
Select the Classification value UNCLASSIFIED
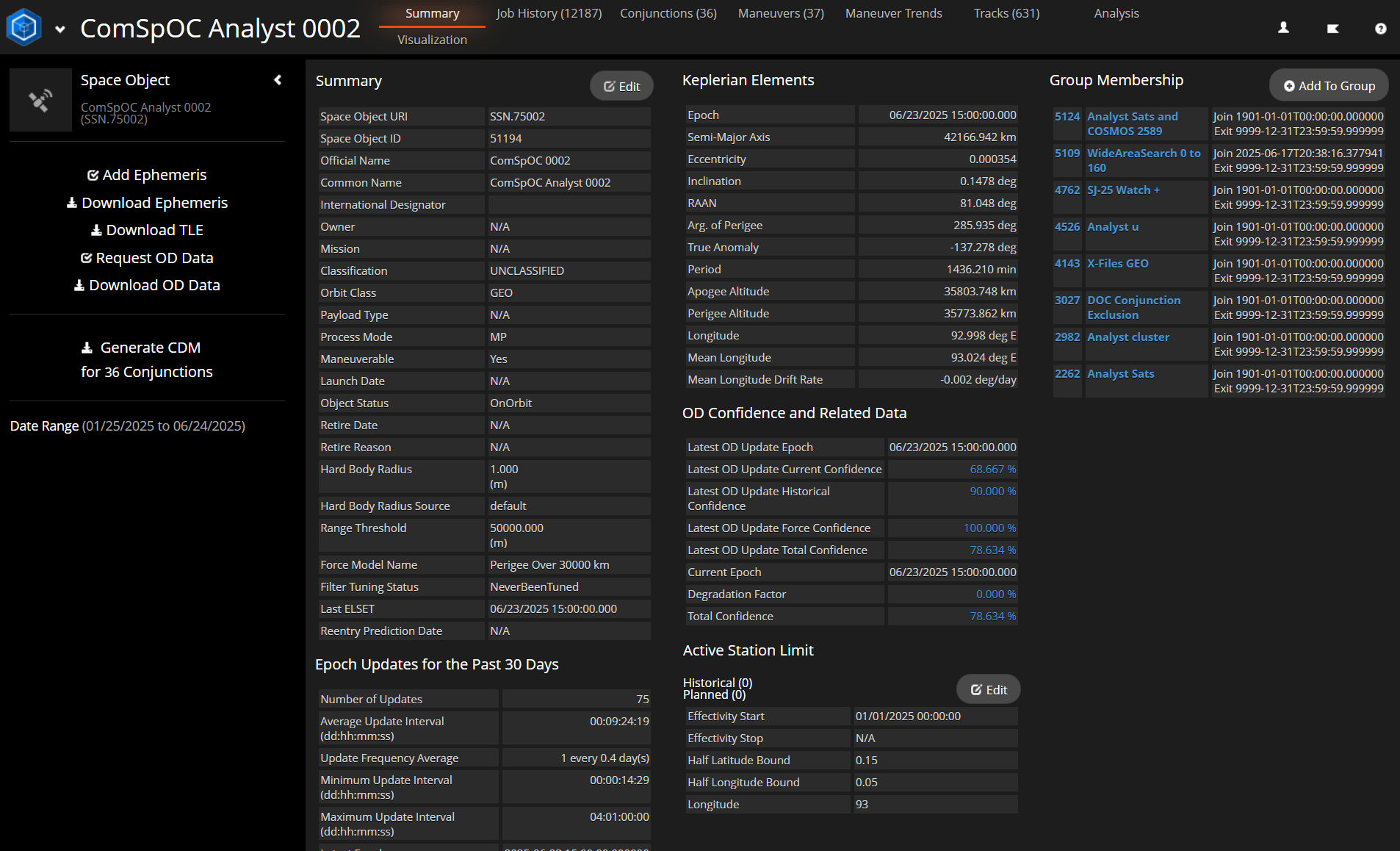pyautogui.click(x=527, y=270)
